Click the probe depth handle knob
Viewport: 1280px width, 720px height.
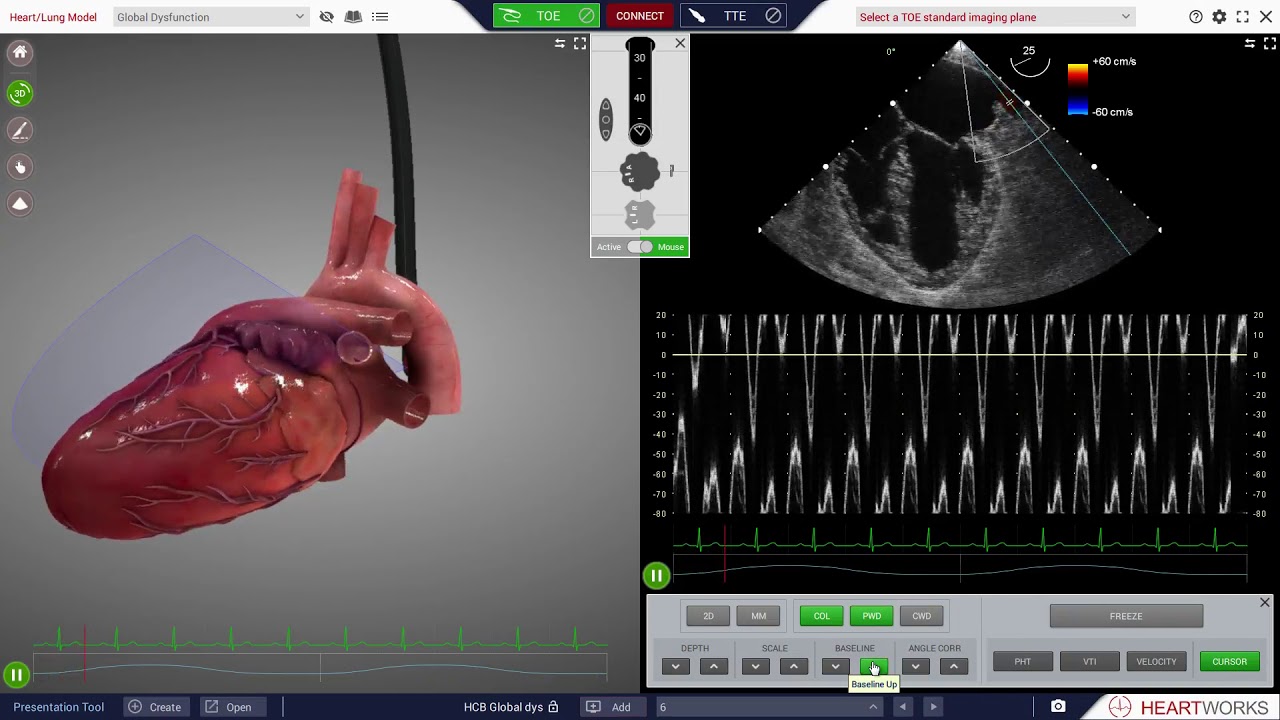coord(640,132)
